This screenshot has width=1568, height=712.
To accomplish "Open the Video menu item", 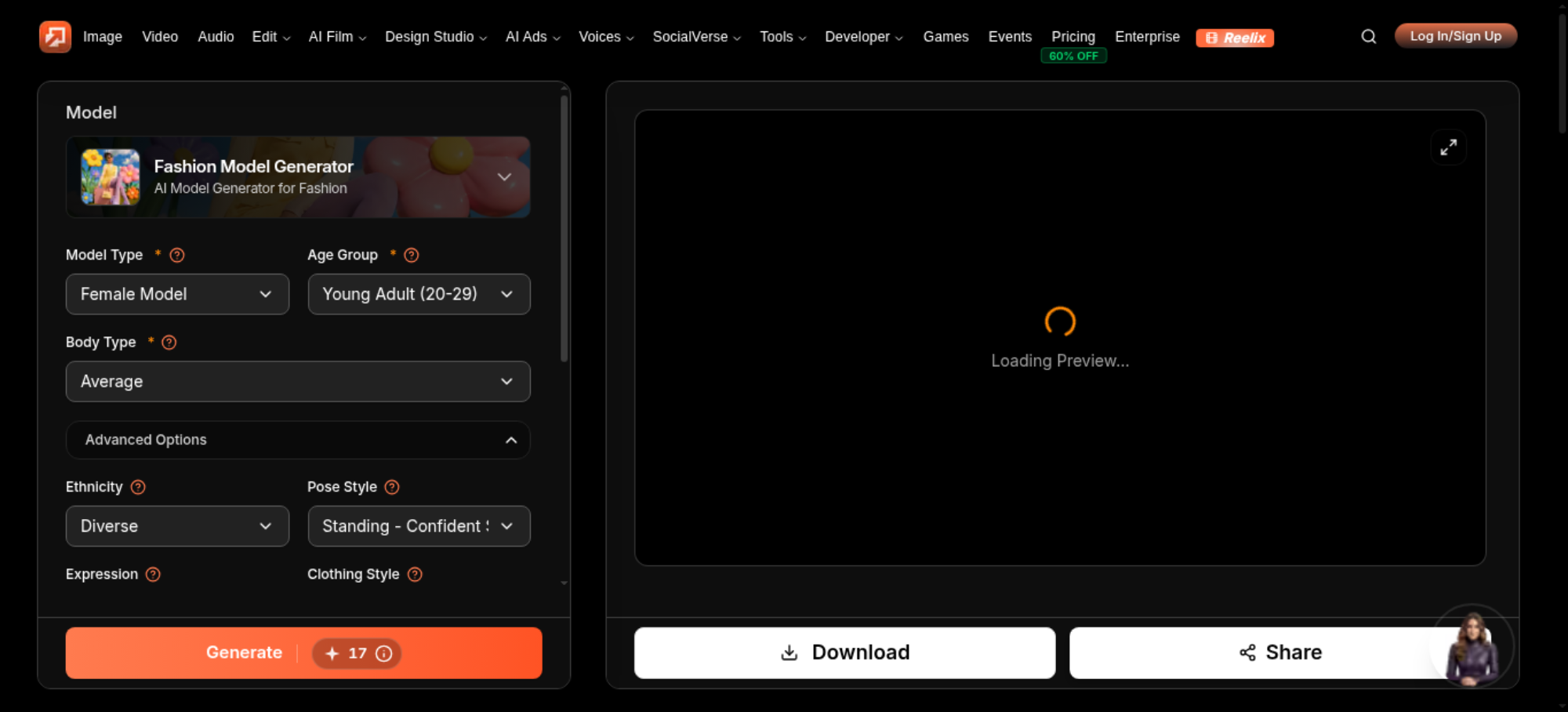I will click(x=160, y=37).
